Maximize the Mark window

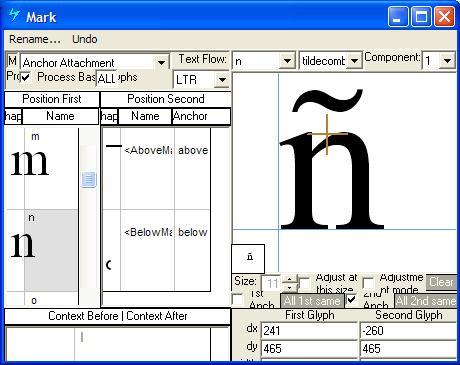421,16
